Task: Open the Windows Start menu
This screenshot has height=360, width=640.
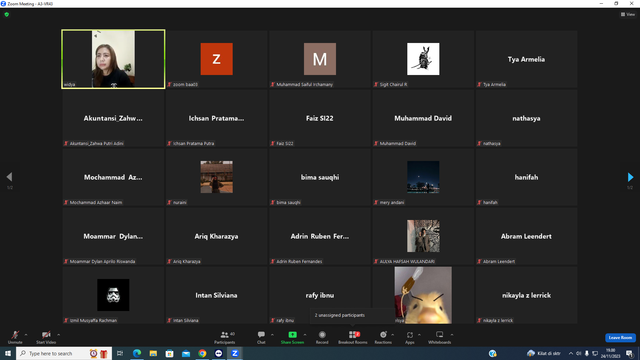Action: [8, 353]
